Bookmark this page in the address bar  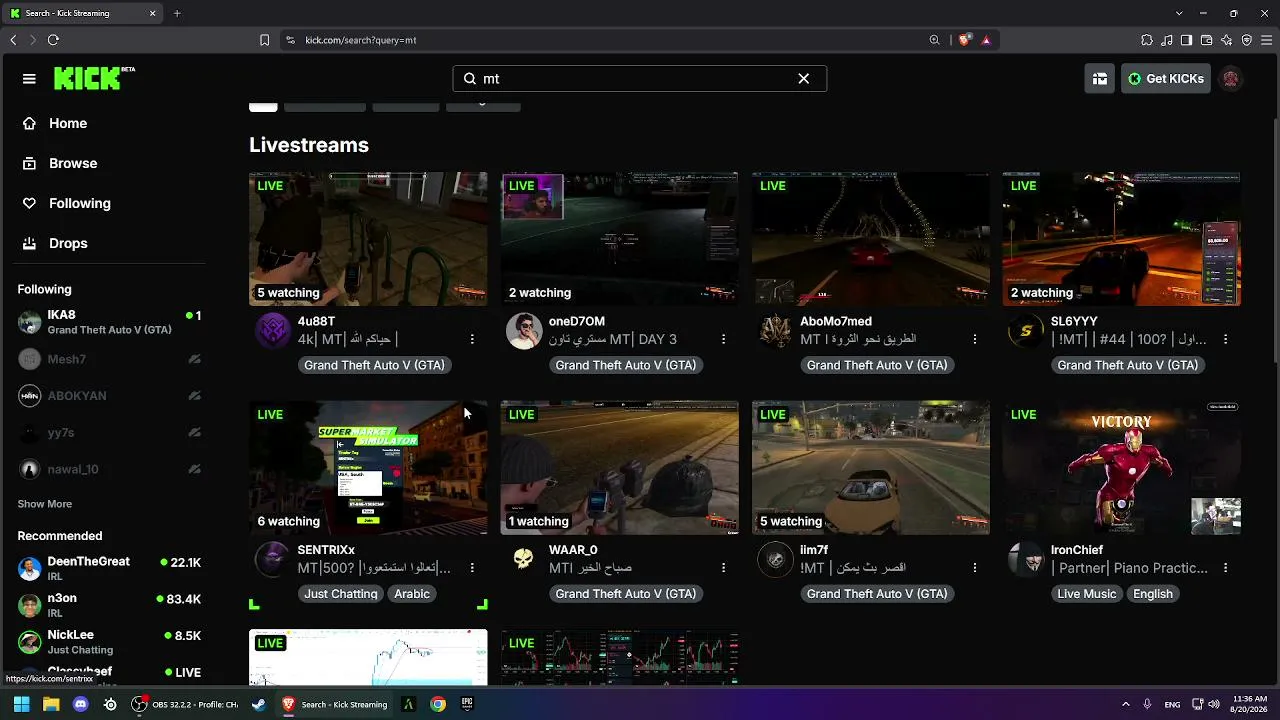point(264,40)
